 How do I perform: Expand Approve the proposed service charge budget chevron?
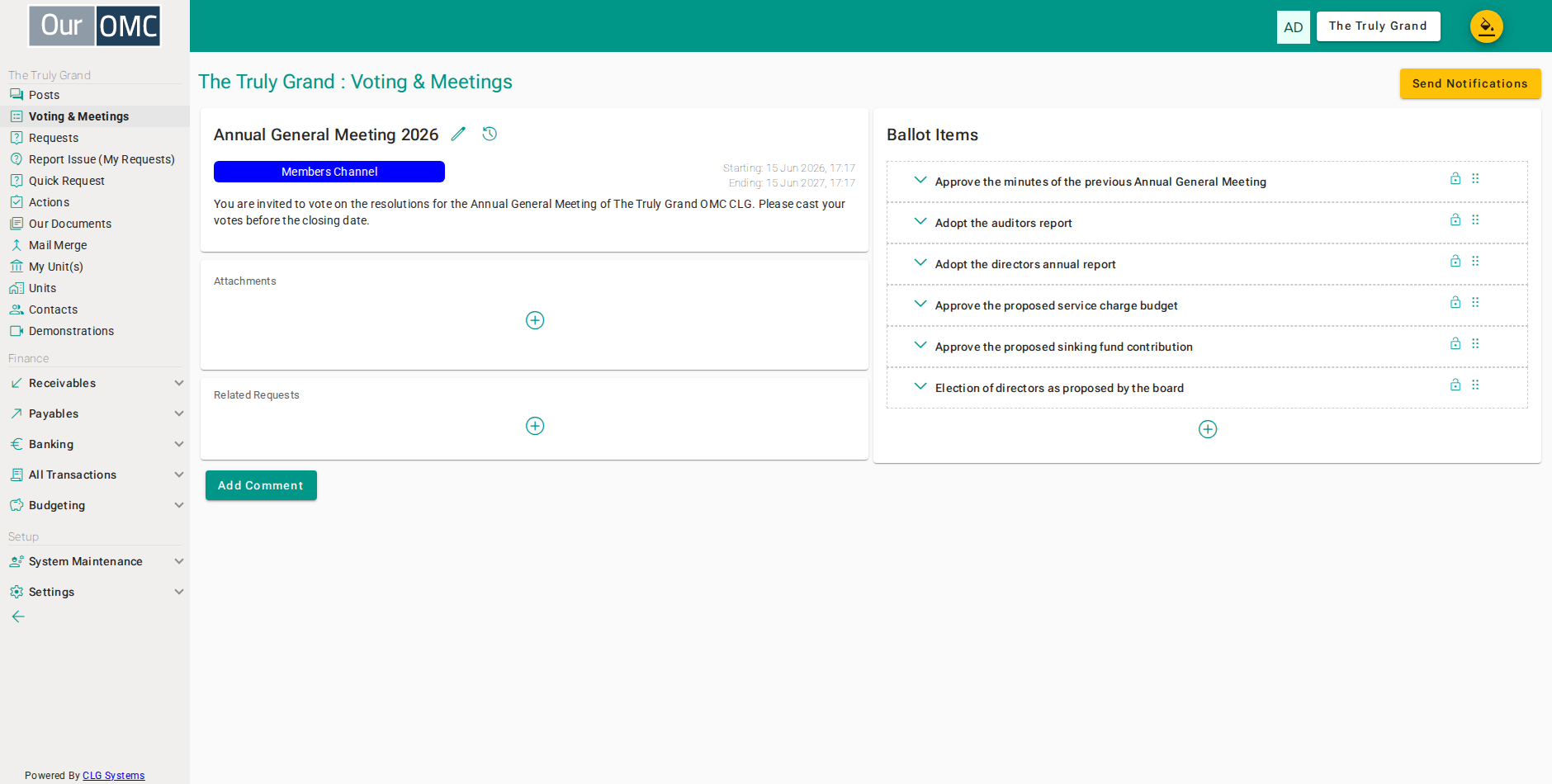click(x=920, y=304)
